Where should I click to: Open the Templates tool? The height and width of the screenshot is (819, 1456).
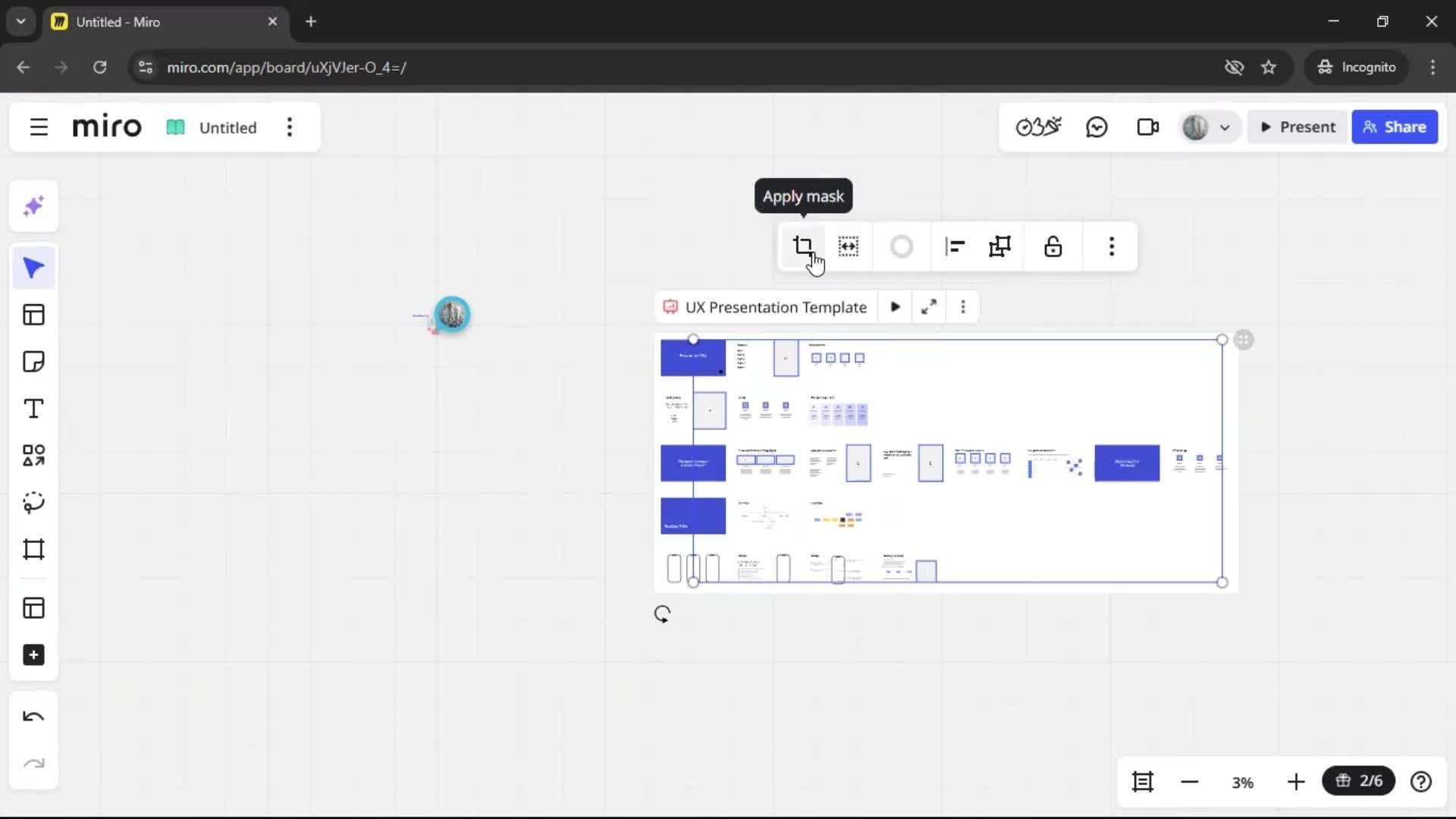(x=33, y=315)
